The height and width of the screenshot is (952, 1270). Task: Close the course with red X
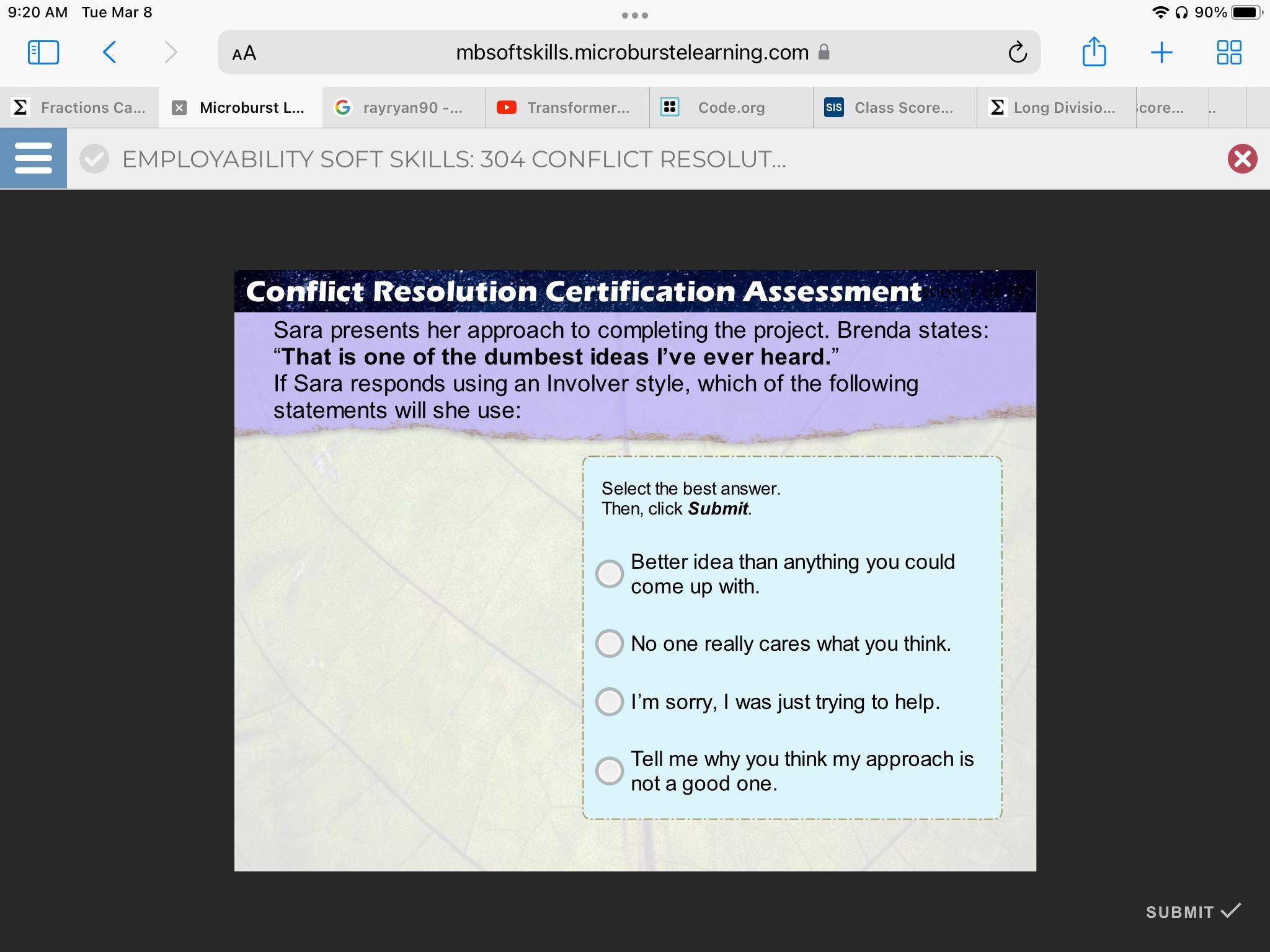[1242, 159]
